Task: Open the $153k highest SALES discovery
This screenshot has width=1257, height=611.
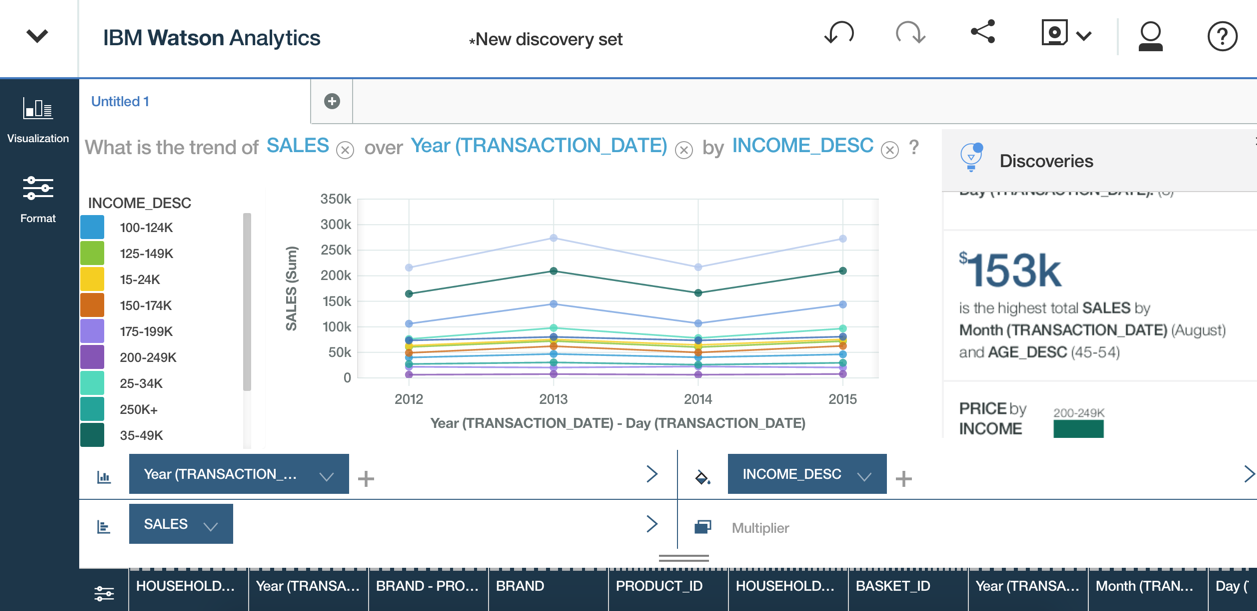Action: click(1100, 305)
